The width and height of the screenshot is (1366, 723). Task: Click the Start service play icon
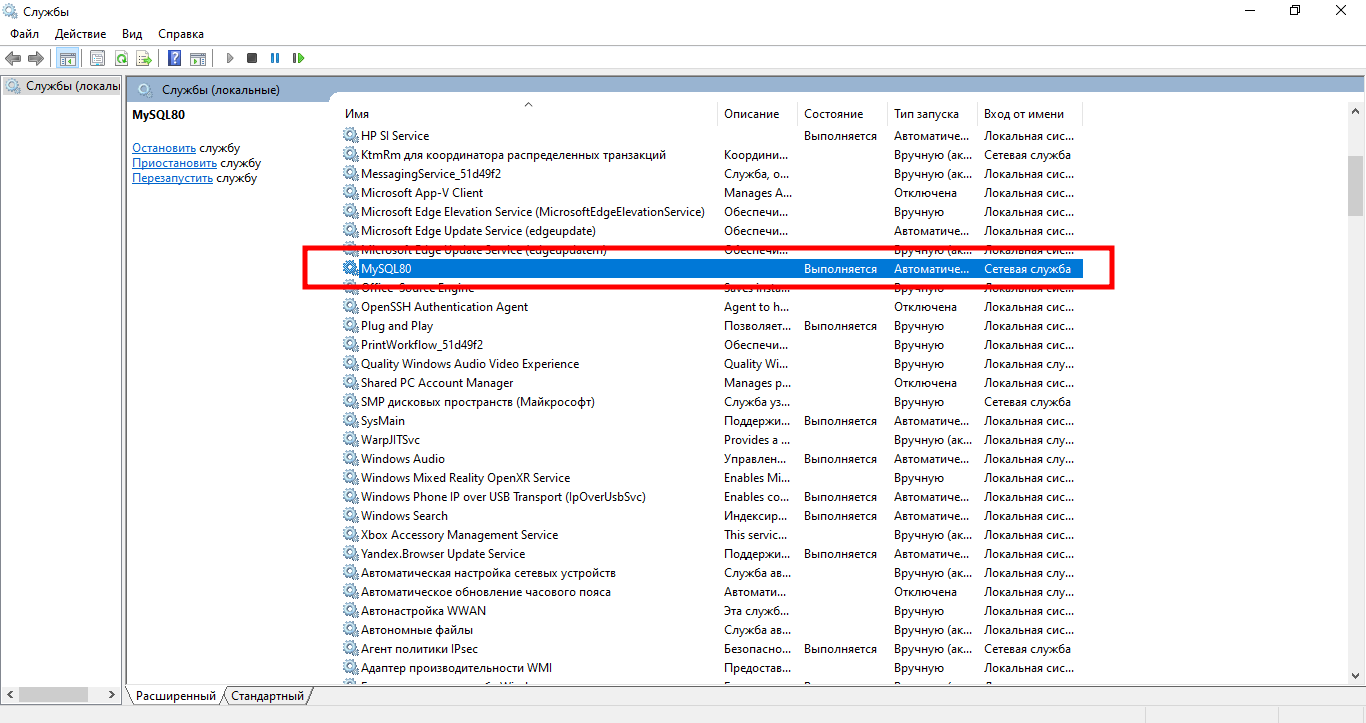[230, 59]
